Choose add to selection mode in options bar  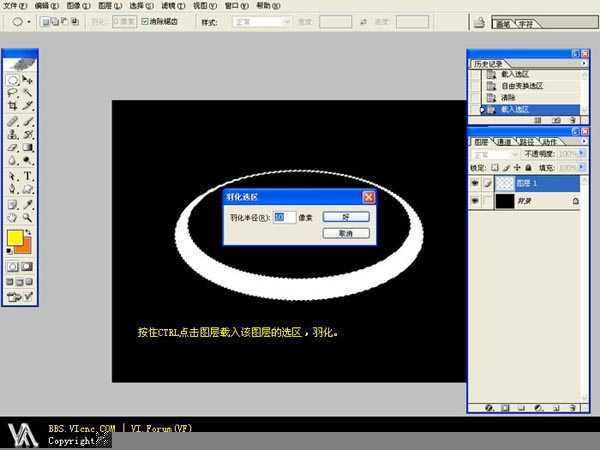point(55,21)
